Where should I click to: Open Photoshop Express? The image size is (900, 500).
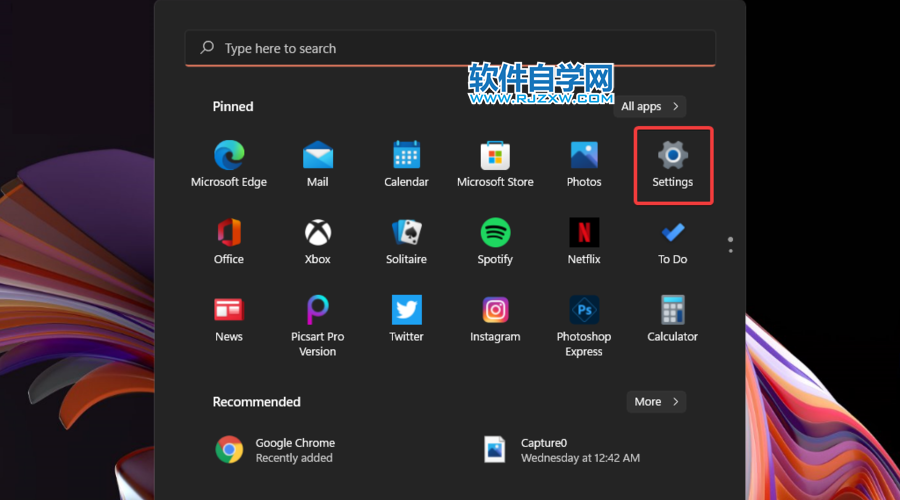click(x=584, y=325)
